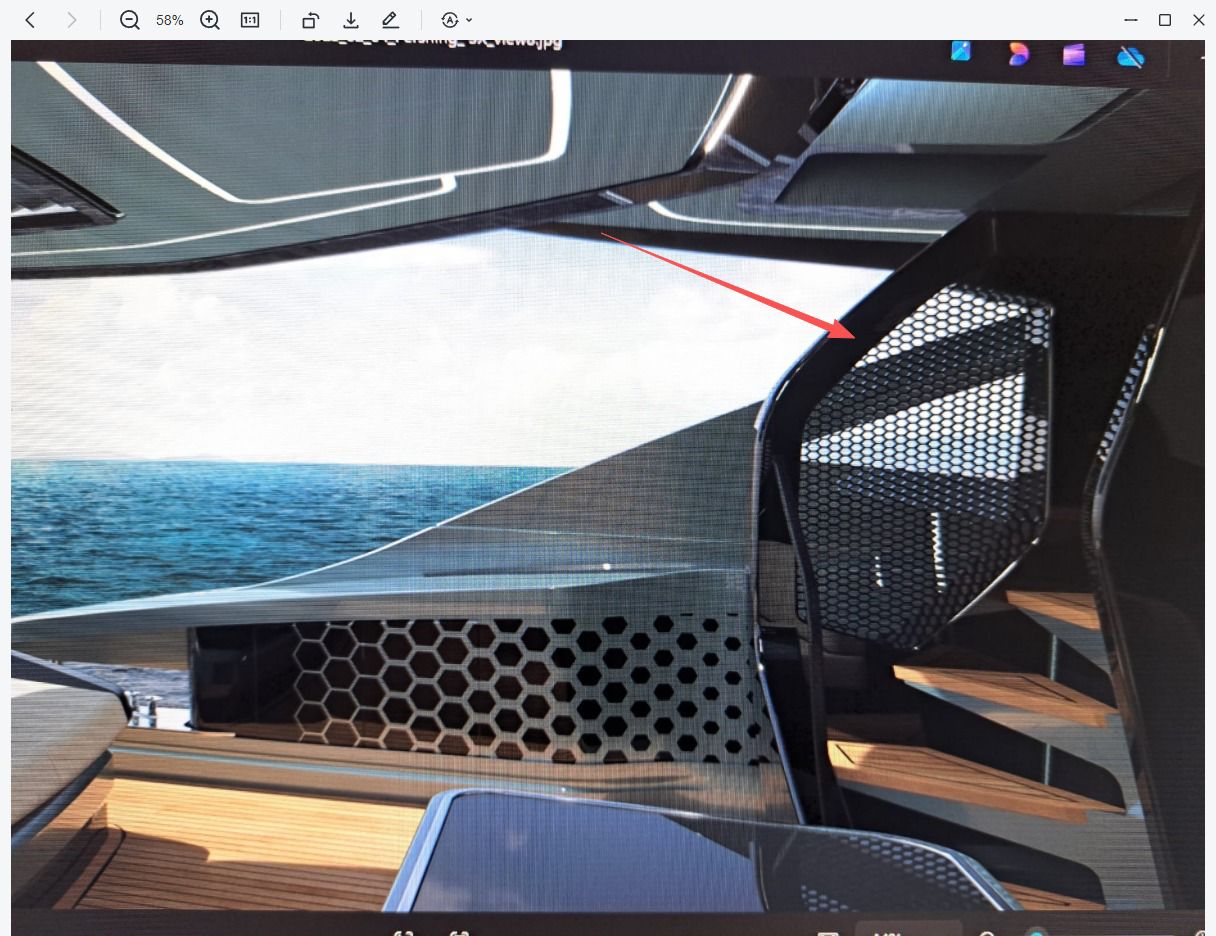Zoom in with the plus magnifier
This screenshot has height=936, width=1216.
(x=210, y=20)
